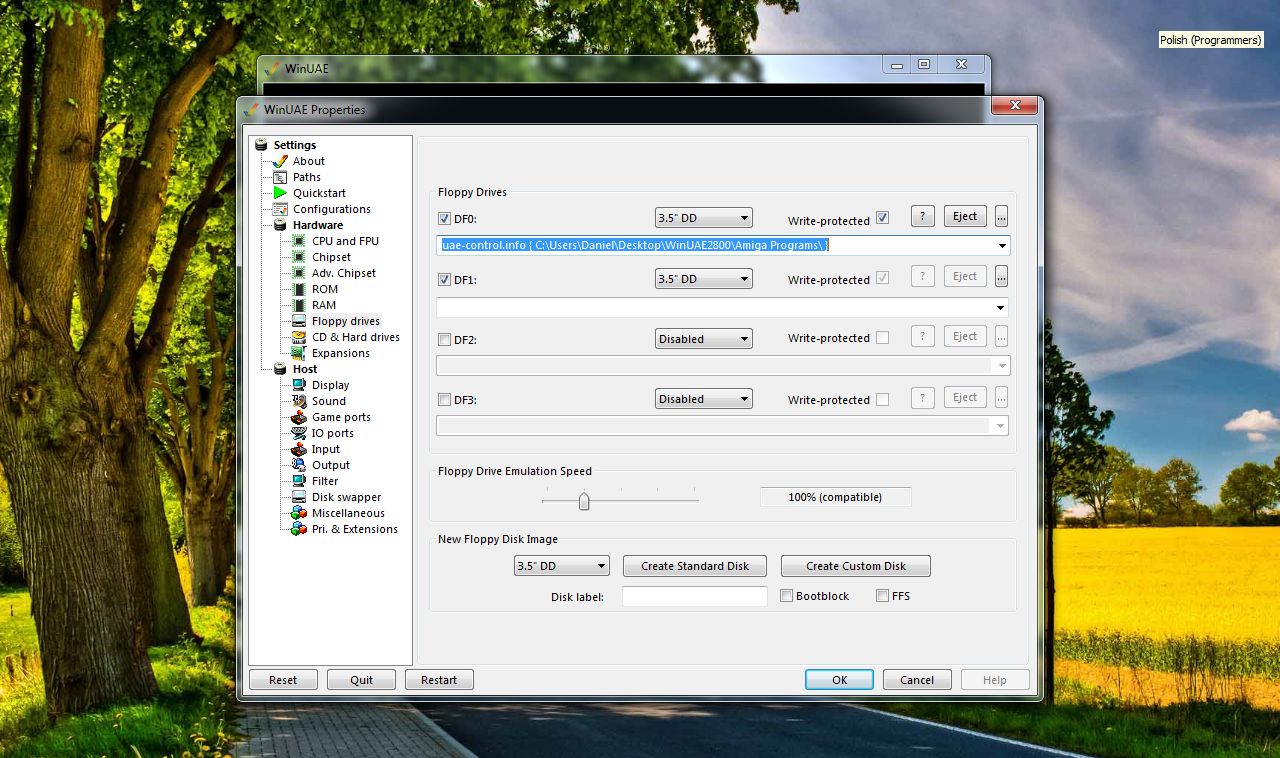Expand DF1 disk image path history

click(1002, 307)
